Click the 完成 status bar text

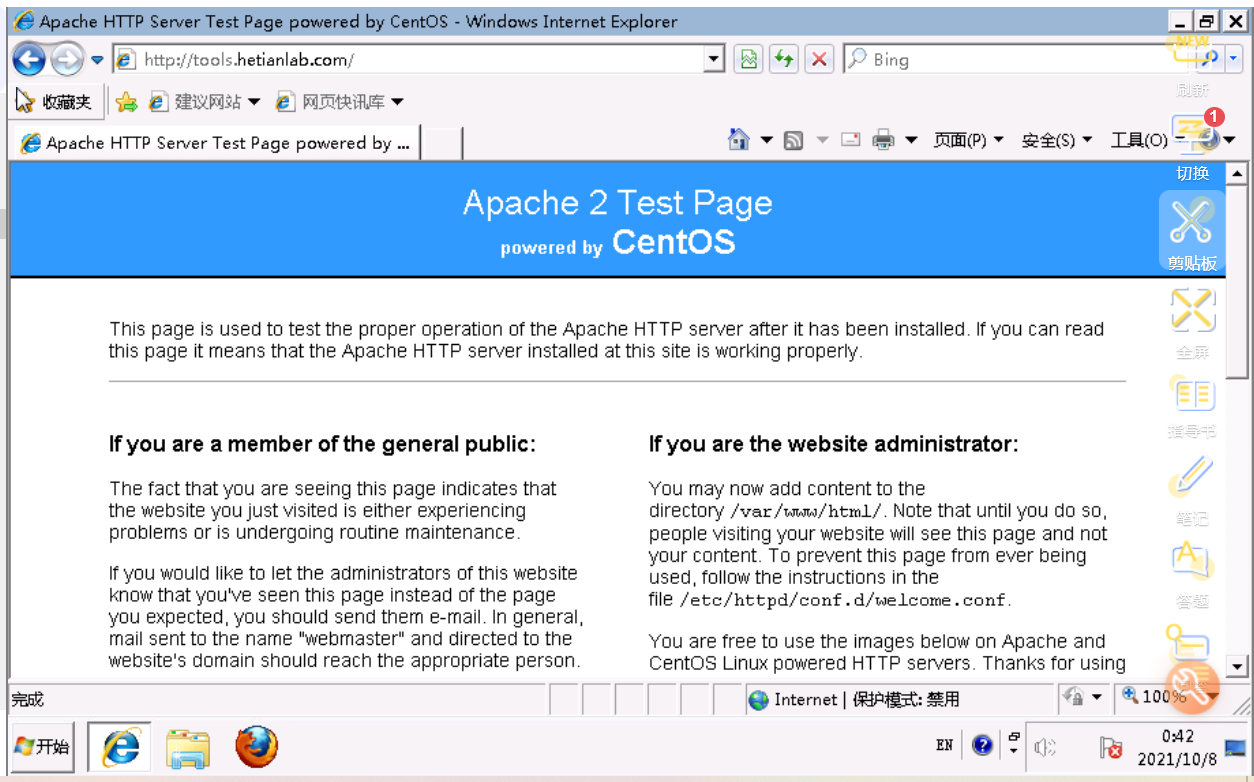click(28, 699)
